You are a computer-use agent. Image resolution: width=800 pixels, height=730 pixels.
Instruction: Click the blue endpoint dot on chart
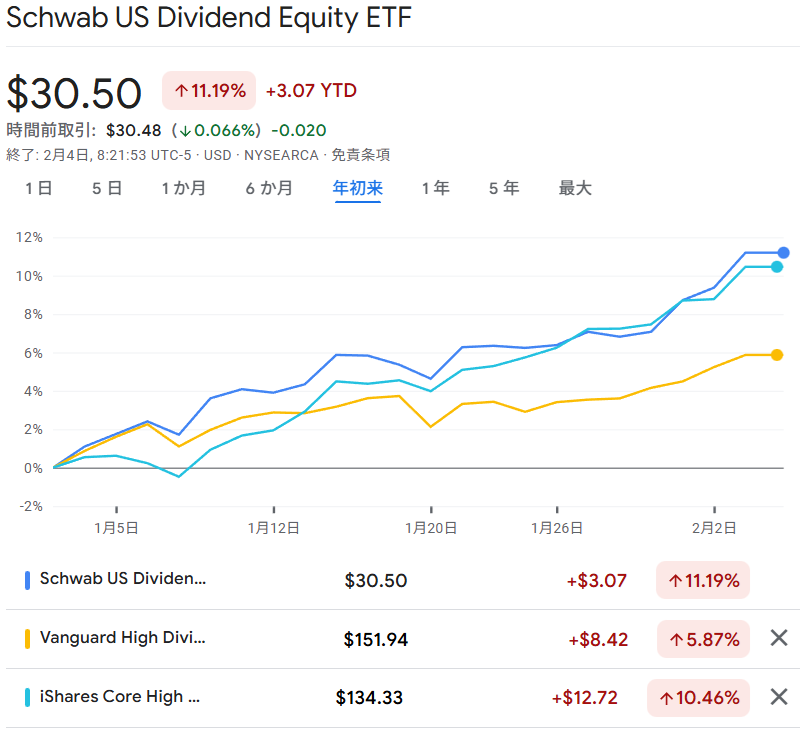click(x=783, y=253)
